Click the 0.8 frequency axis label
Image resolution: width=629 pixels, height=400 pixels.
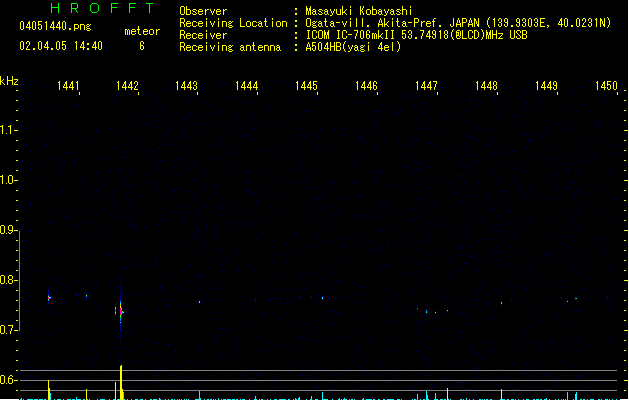click(x=7, y=280)
